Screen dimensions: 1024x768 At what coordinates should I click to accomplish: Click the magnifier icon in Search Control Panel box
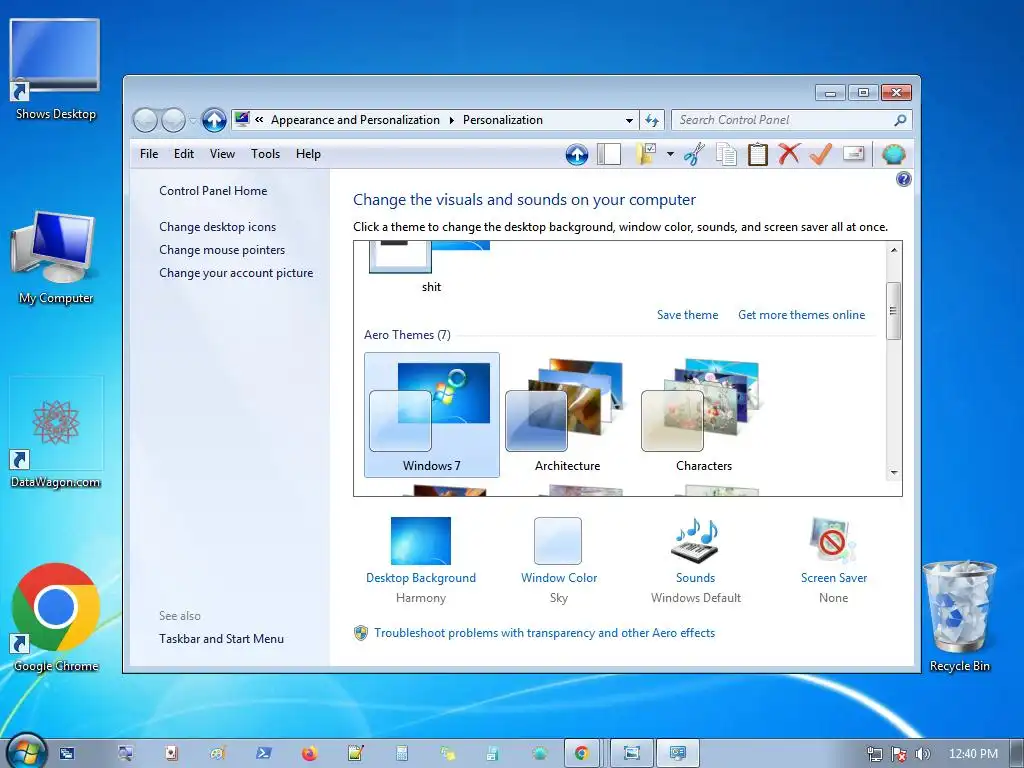(900, 120)
